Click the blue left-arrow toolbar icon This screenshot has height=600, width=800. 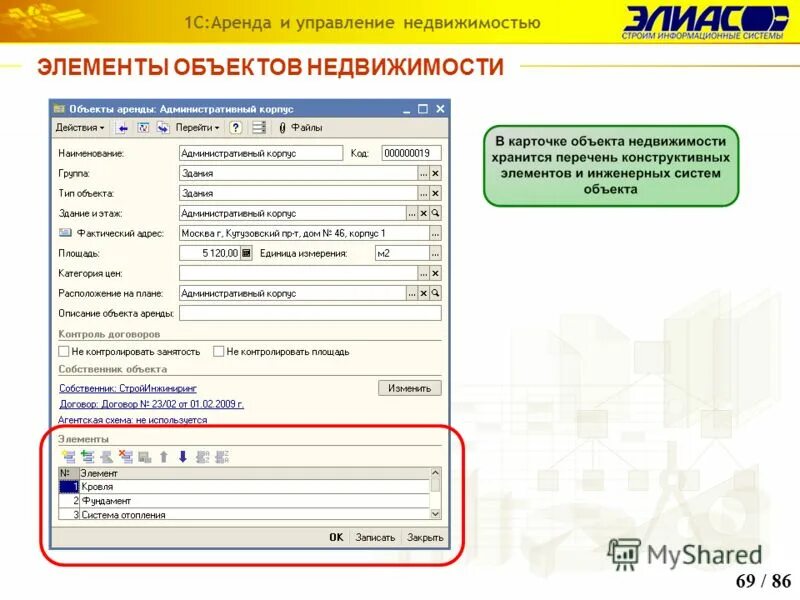[122, 128]
